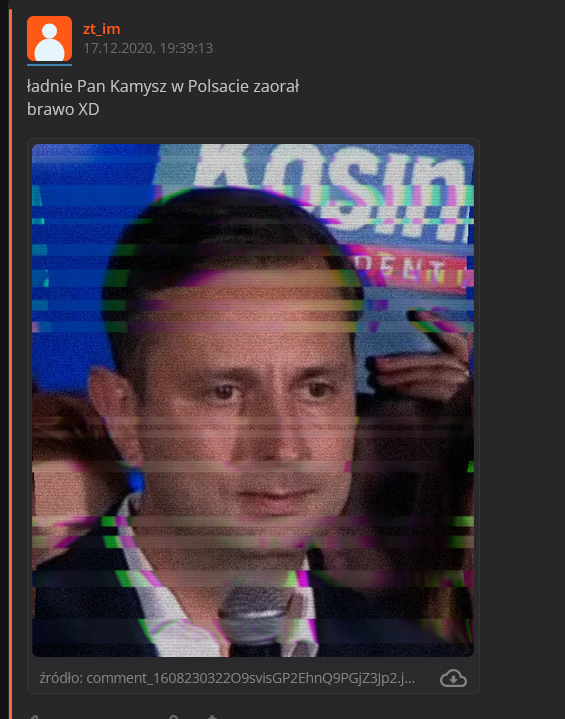Click the blue status underline beneath the avatar
This screenshot has height=719, width=565.
49,65
